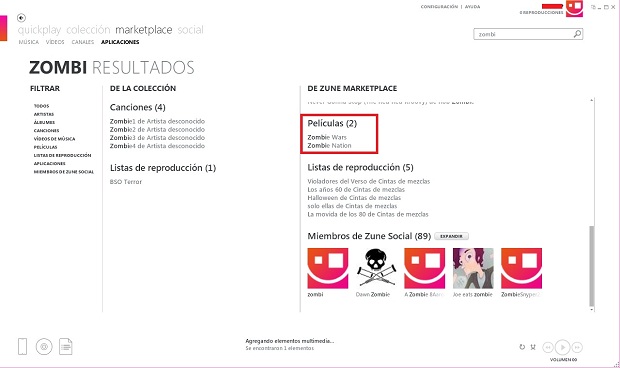The height and width of the screenshot is (368, 620).
Task: Switch to the colección tab
Action: [88, 30]
